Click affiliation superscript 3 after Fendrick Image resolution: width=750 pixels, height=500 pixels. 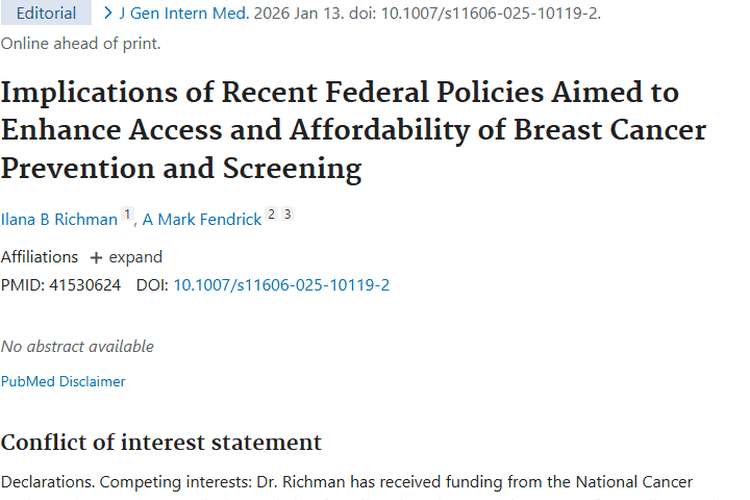point(287,214)
